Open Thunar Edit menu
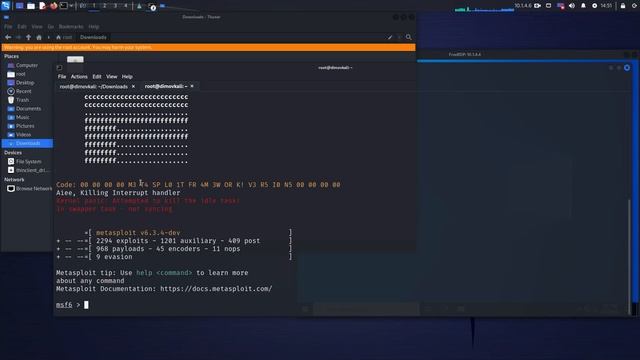 click(22, 27)
